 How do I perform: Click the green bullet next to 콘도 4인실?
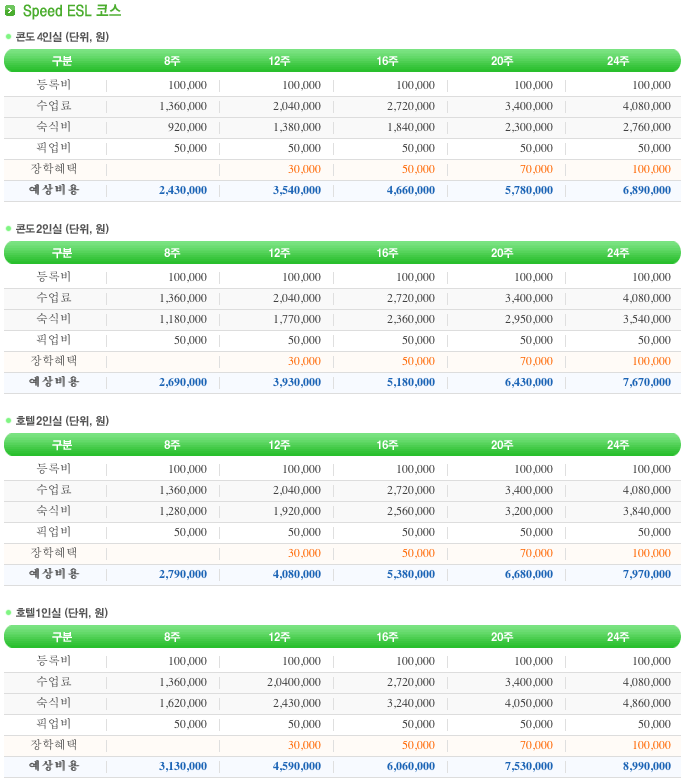(8, 36)
